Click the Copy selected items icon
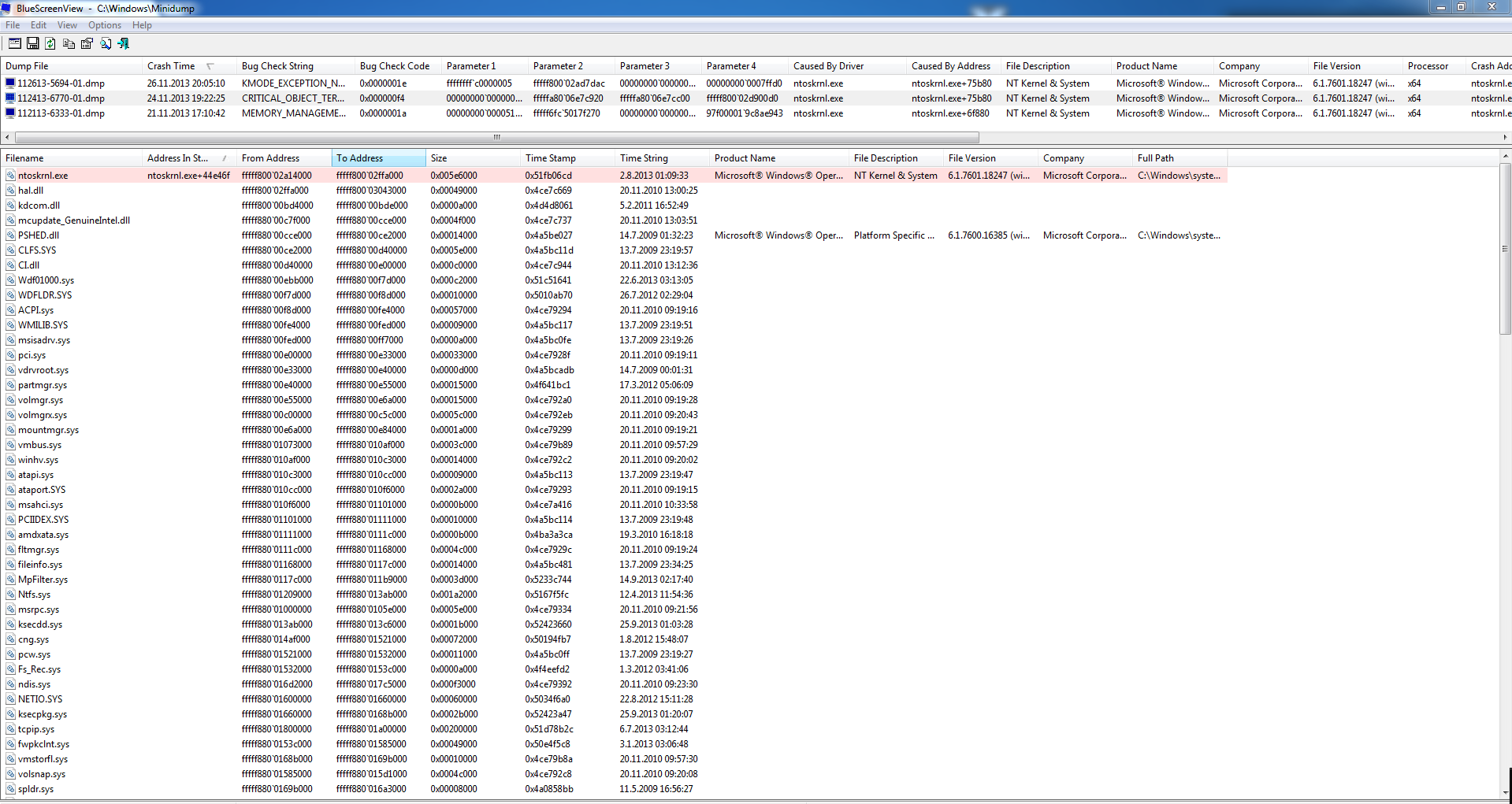 pyautogui.click(x=69, y=44)
